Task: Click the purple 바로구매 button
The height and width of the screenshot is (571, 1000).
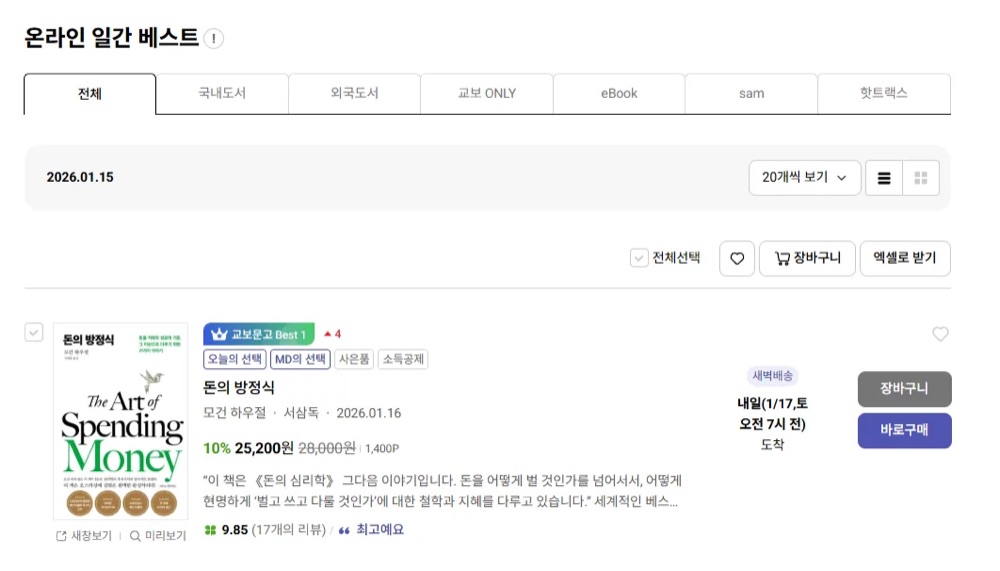Action: (904, 431)
